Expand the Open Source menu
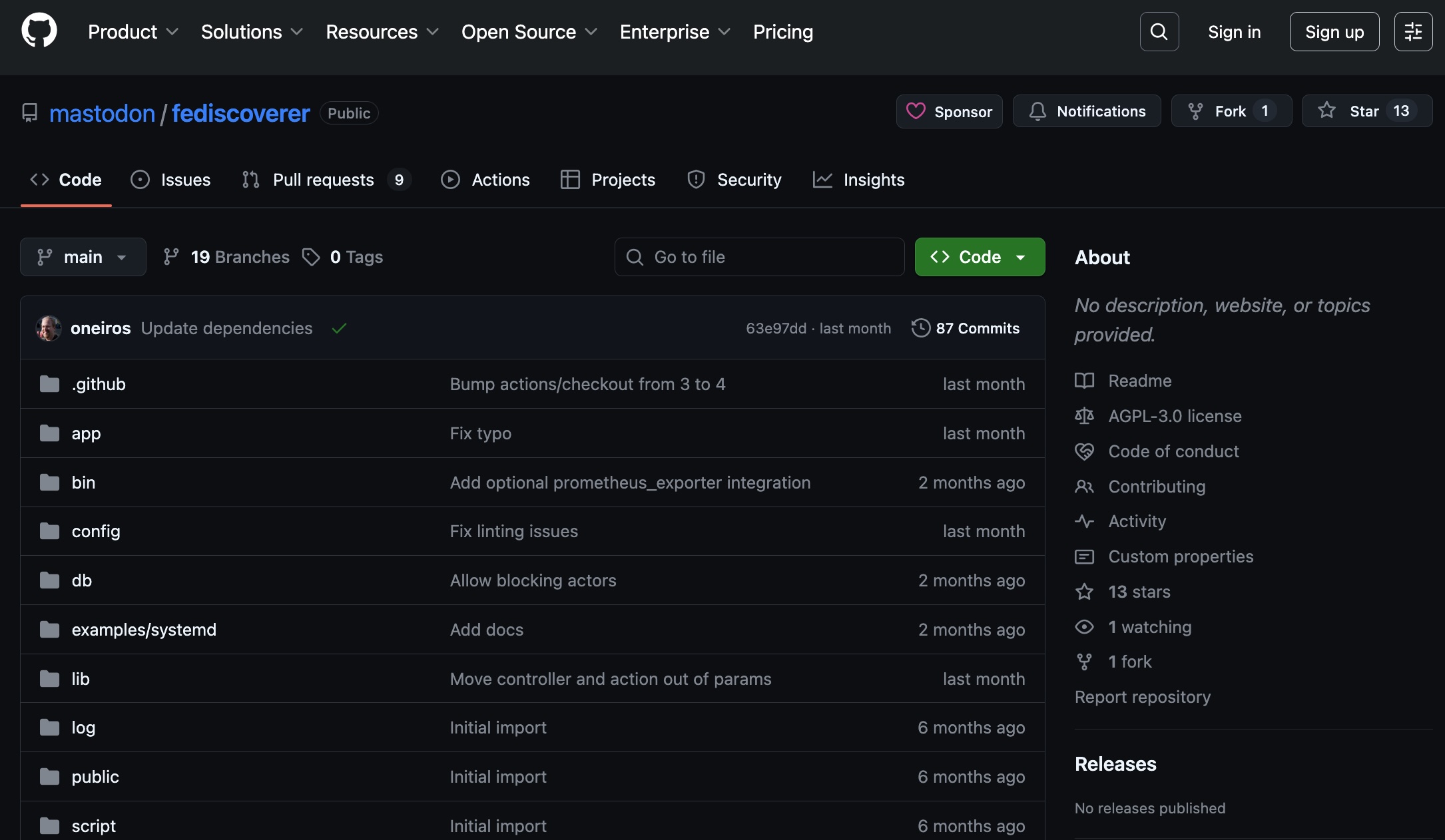The image size is (1445, 840). [x=529, y=32]
